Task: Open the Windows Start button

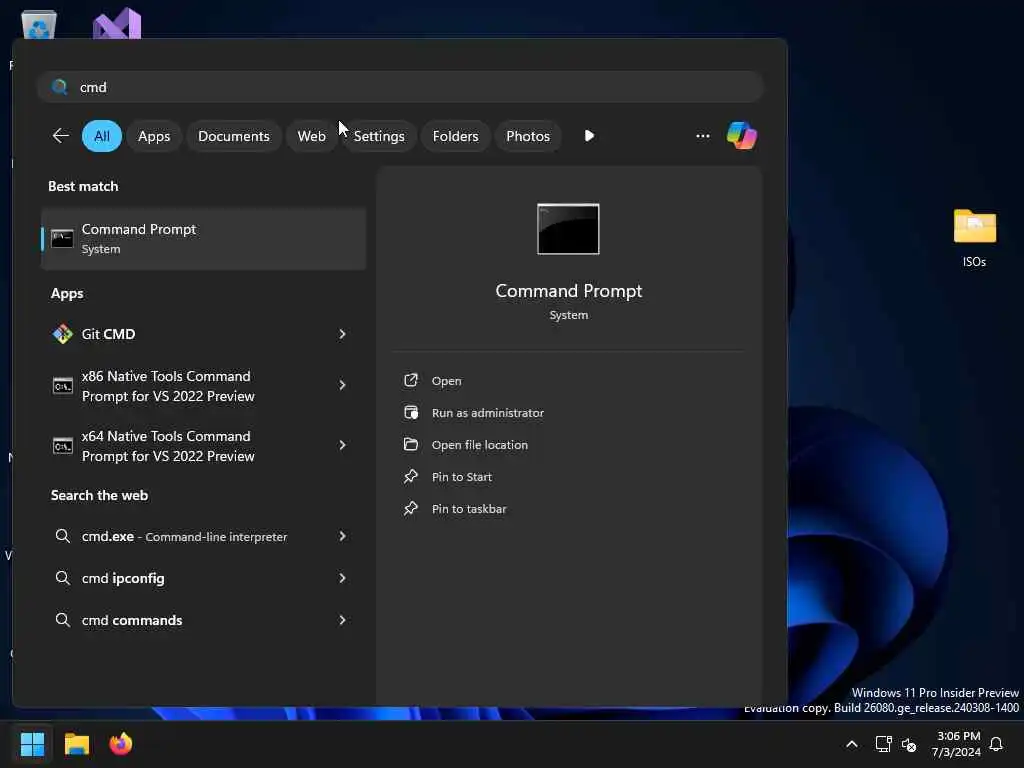Action: coord(32,744)
